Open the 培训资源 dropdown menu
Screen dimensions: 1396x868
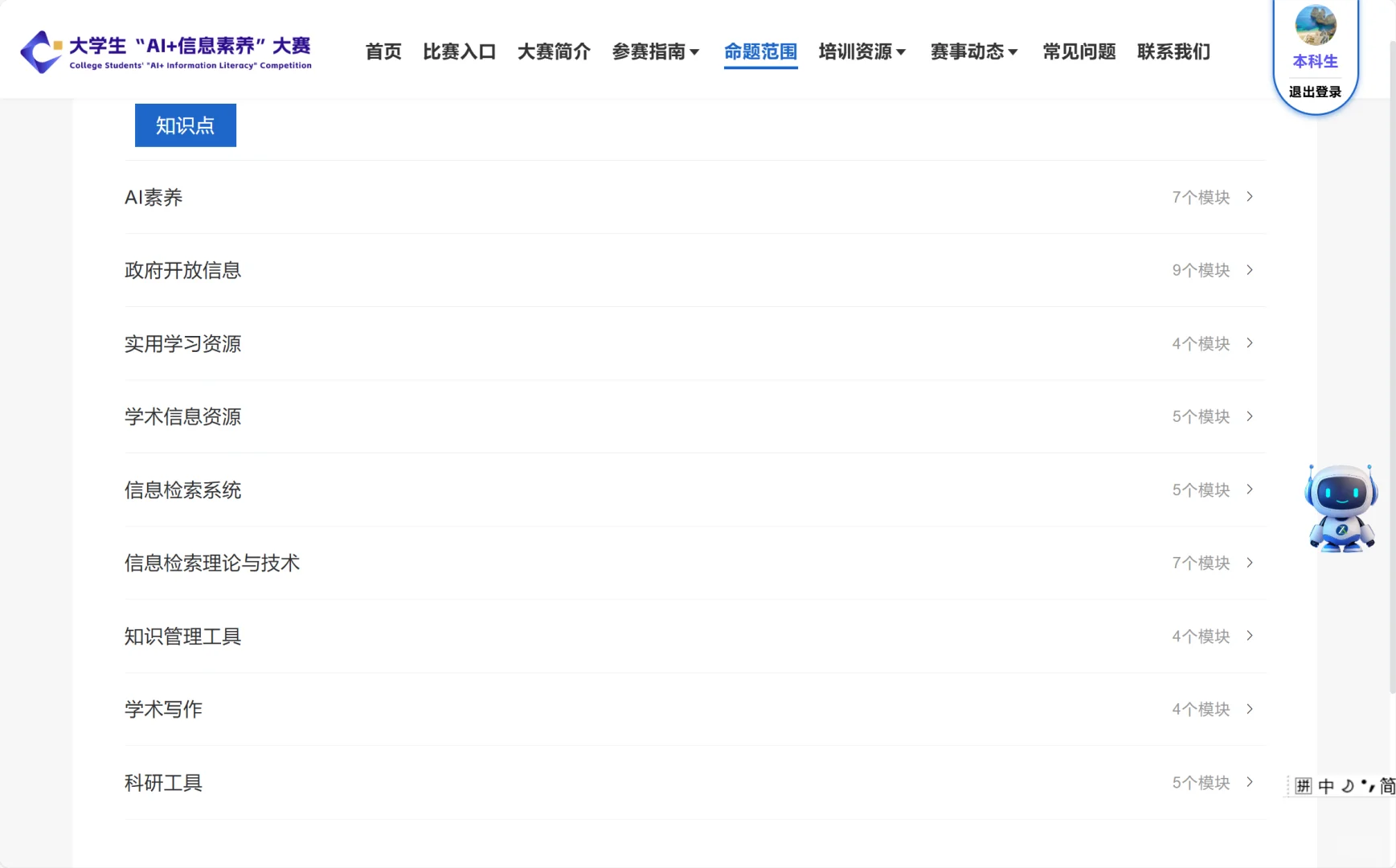[x=861, y=51]
